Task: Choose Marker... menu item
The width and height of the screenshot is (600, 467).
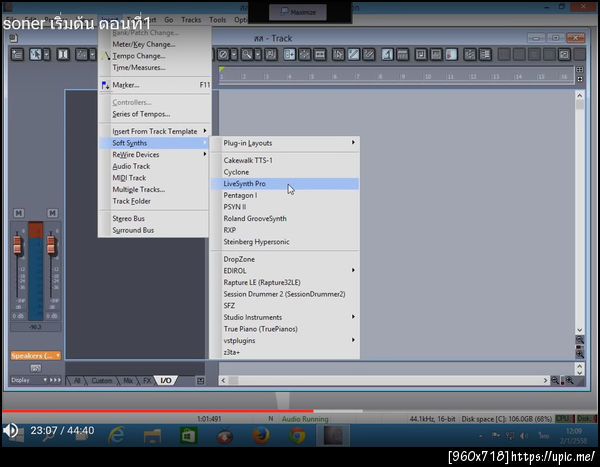Action: 155,85
